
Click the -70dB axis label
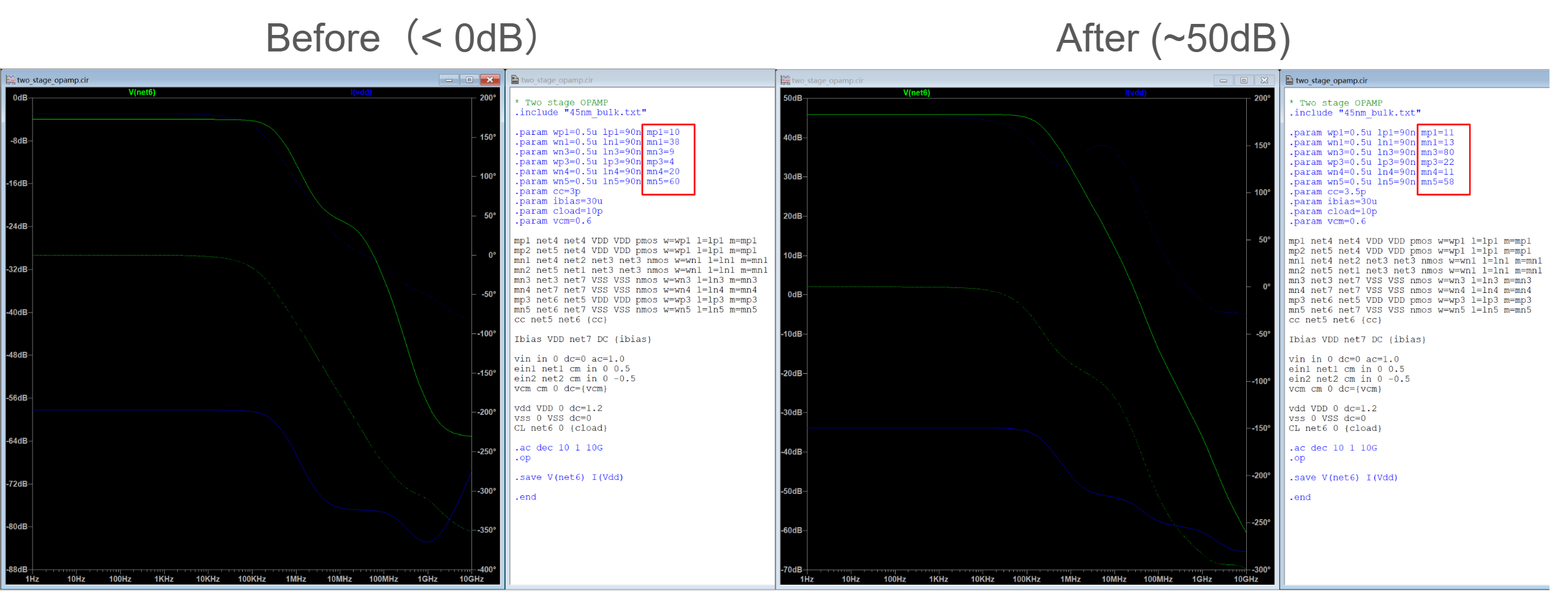point(791,570)
